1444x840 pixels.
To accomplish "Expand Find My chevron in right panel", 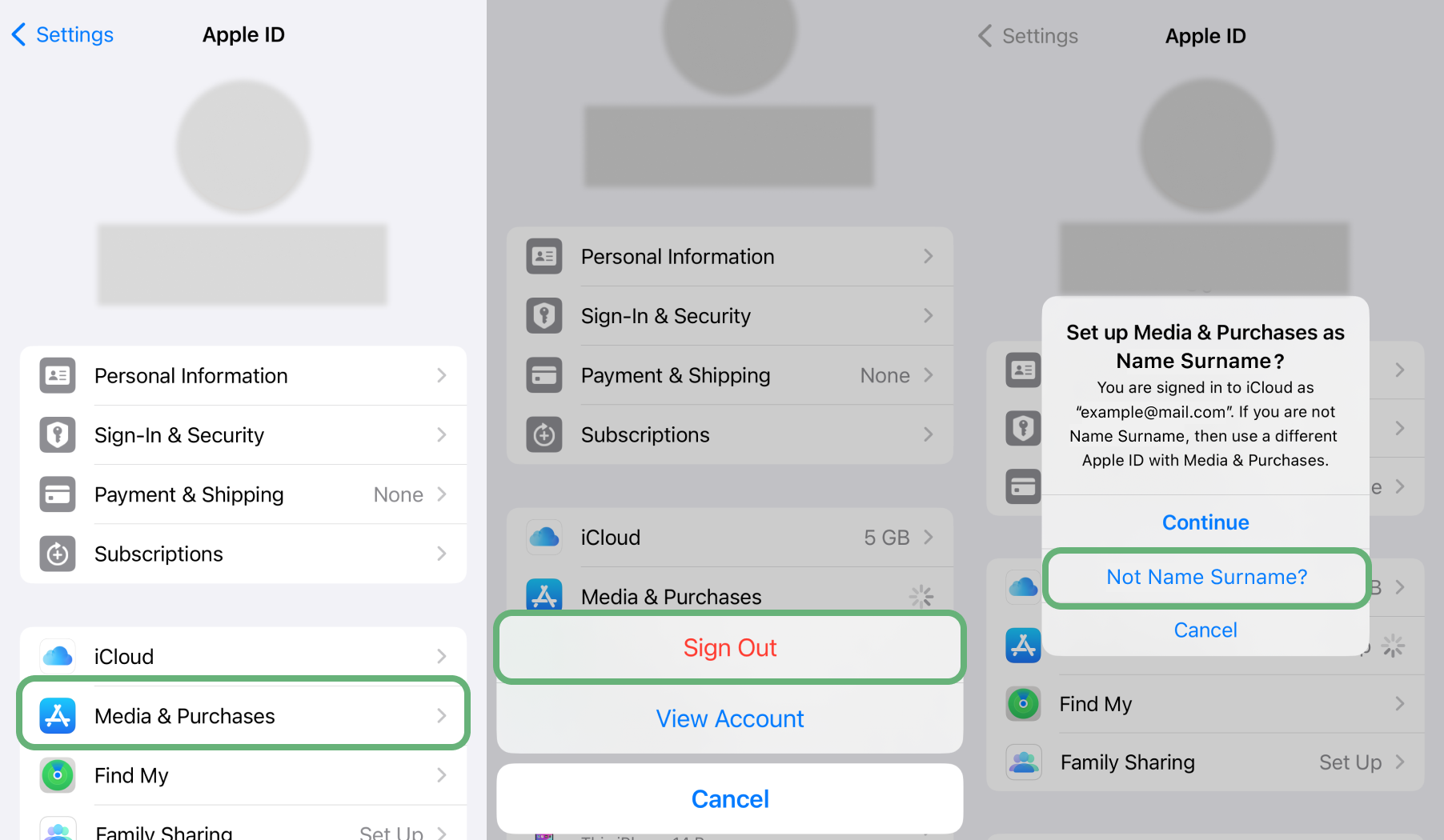I will coord(1400,704).
